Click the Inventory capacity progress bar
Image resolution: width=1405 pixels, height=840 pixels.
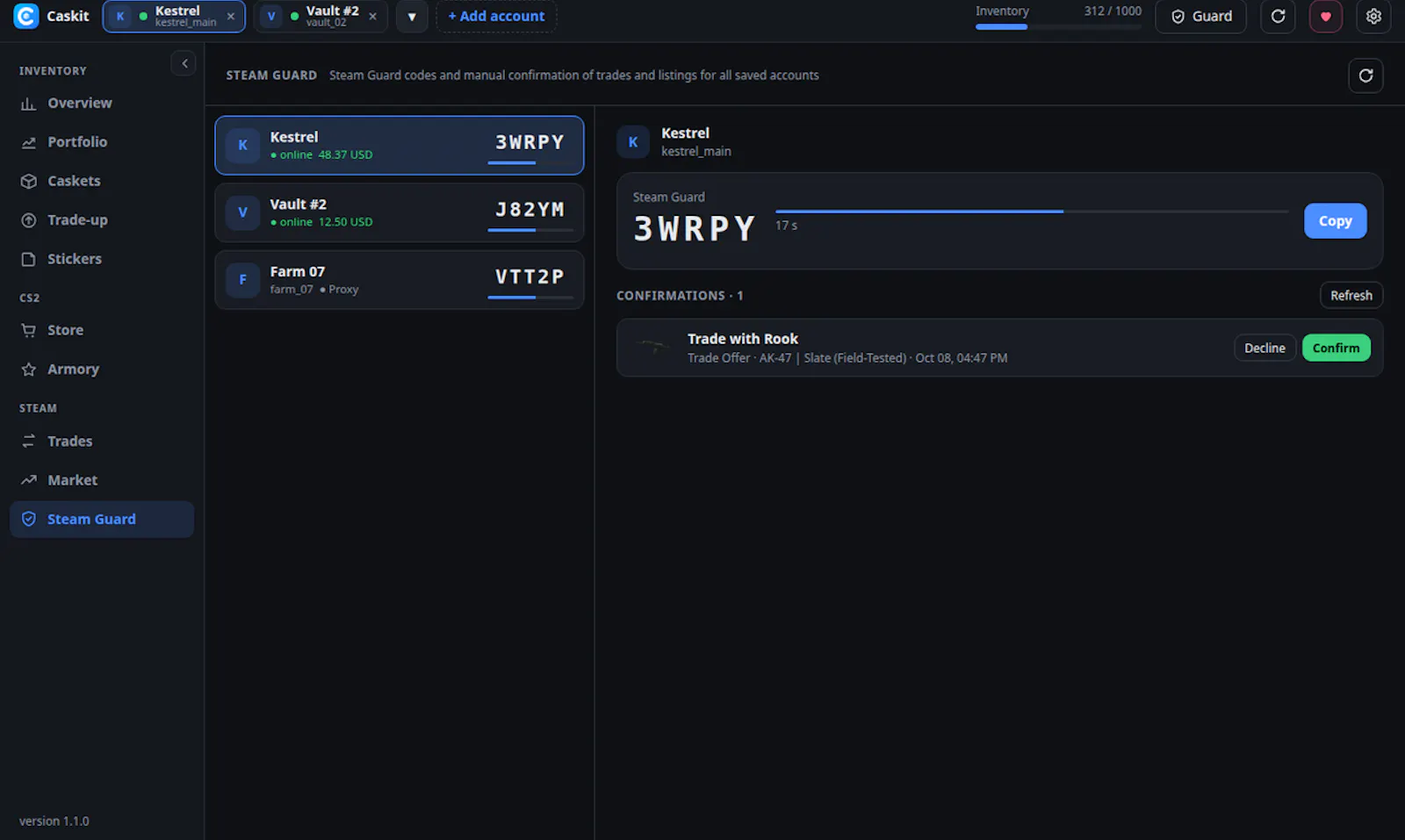tap(1058, 26)
